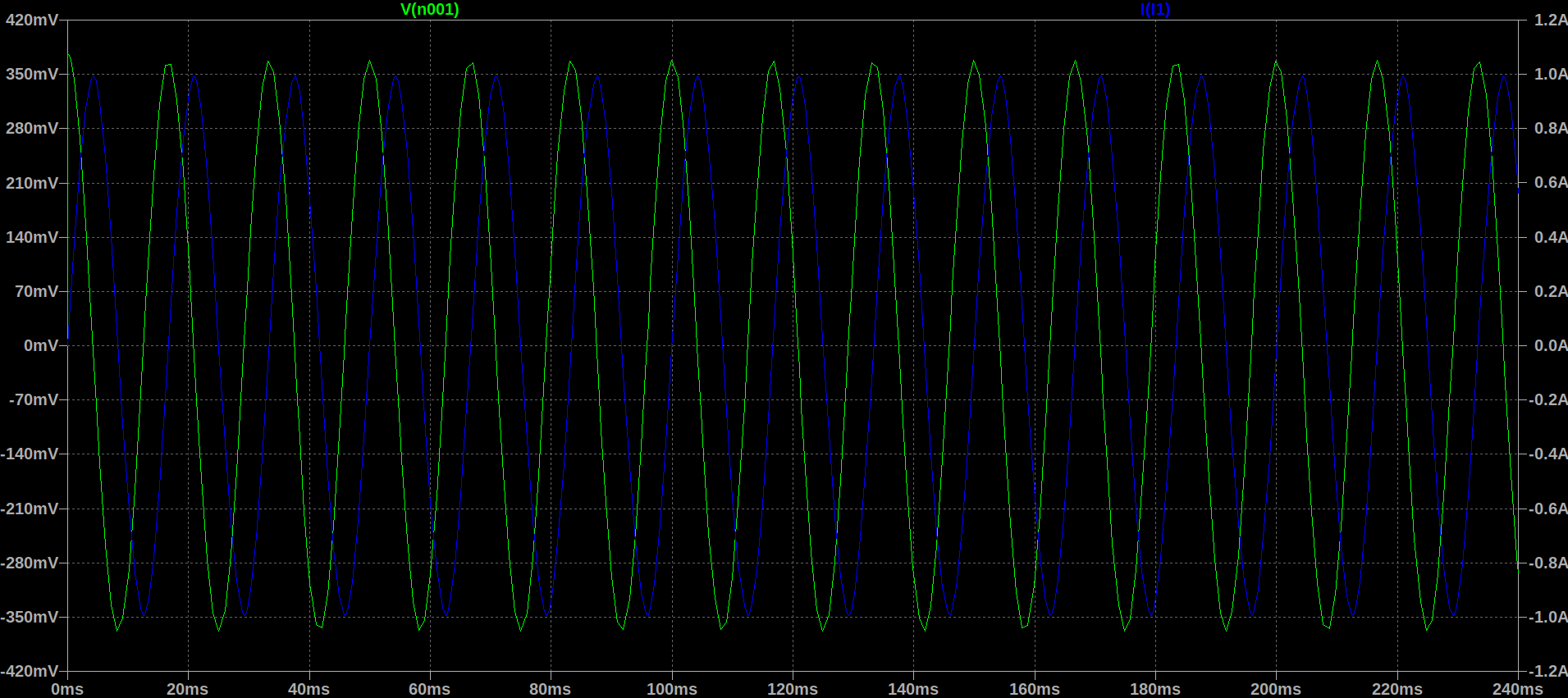Click the 420mV label on left axis
Screen dimensions: 1568x698
tap(32, 20)
